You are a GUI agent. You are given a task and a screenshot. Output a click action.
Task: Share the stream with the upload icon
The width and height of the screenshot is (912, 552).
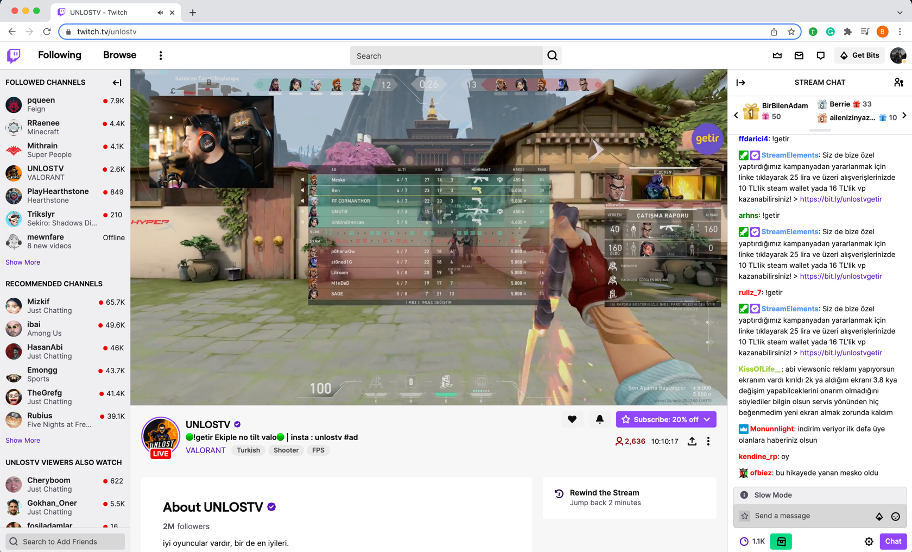pos(692,441)
